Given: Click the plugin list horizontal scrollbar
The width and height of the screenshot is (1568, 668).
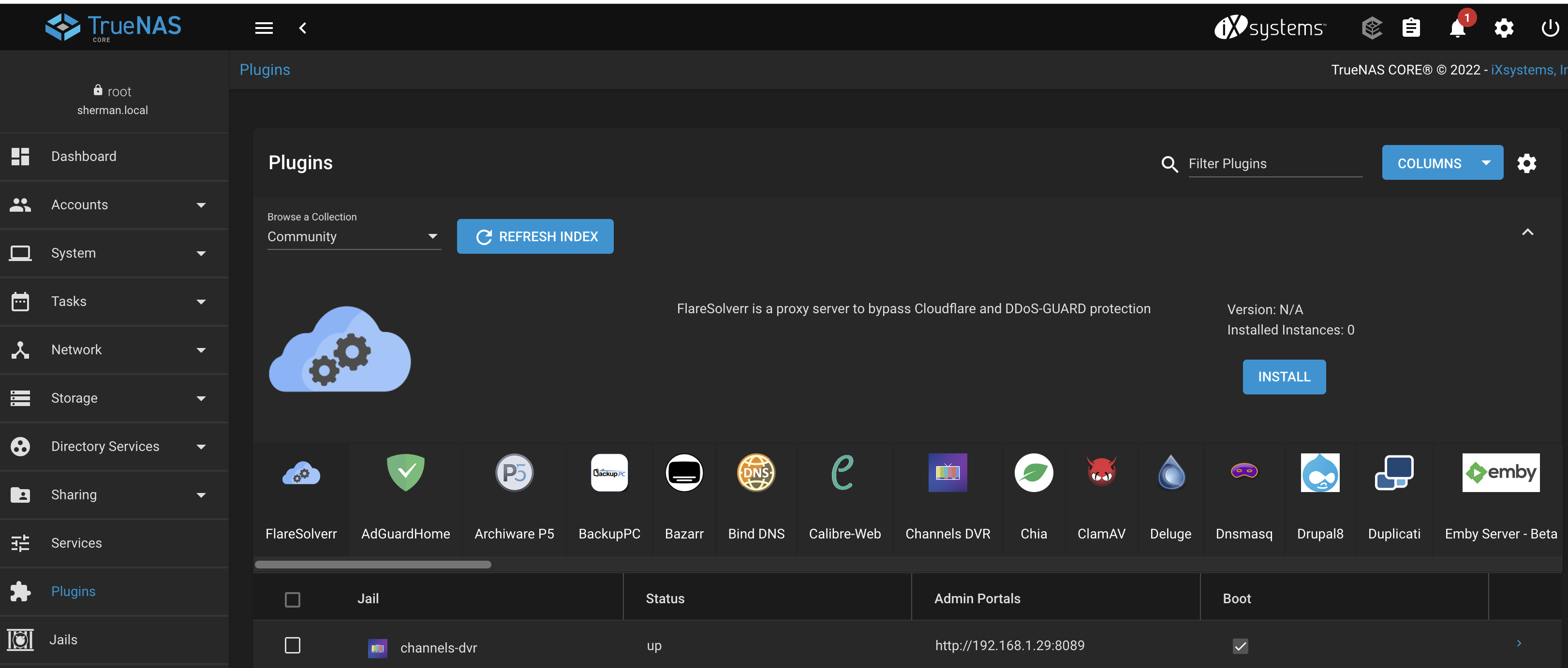Looking at the screenshot, I should [373, 564].
